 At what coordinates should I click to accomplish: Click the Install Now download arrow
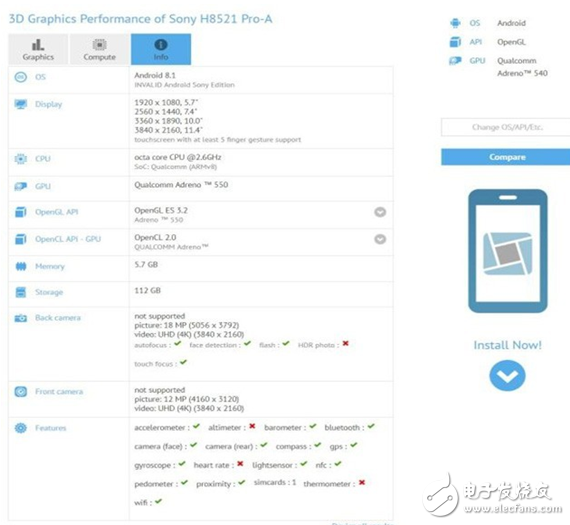click(507, 376)
